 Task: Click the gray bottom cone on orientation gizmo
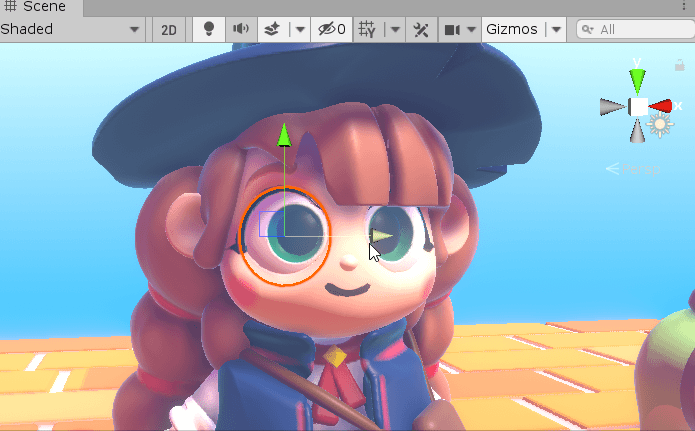[637, 132]
